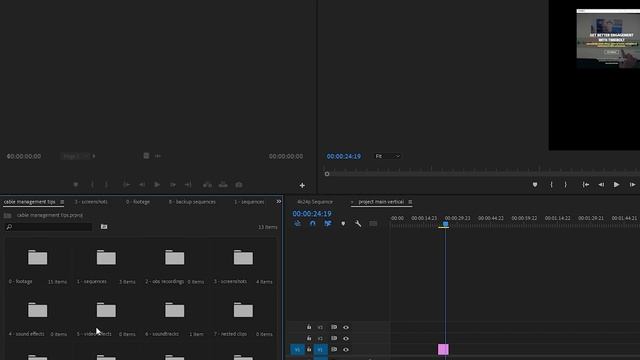Image resolution: width=640 pixels, height=360 pixels.
Task: Play clip in the Source Monitor
Action: pyautogui.click(x=157, y=185)
